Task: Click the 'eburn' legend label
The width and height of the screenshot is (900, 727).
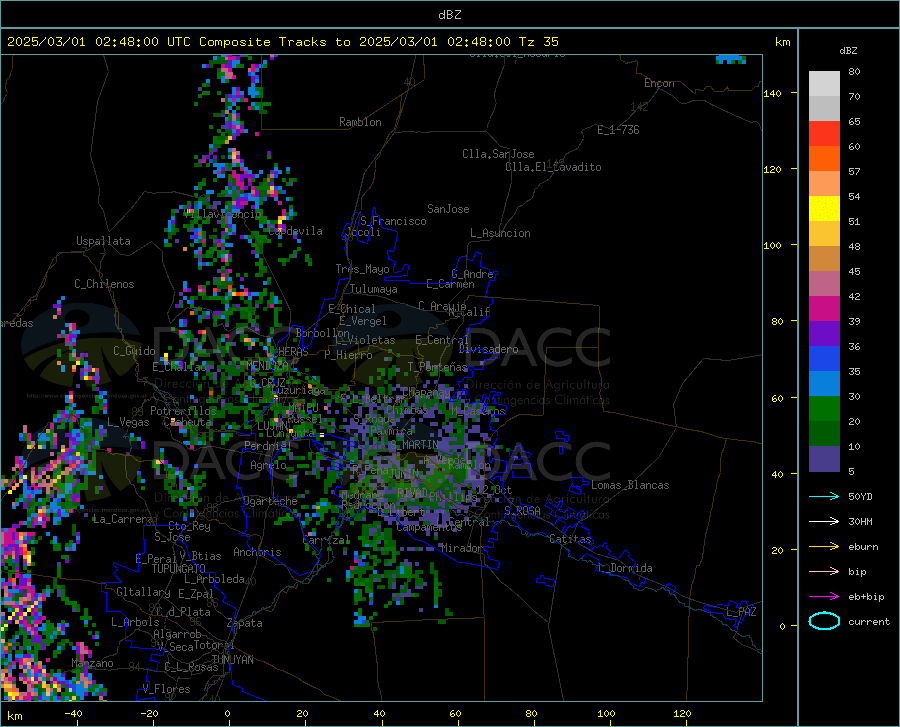Action: 863,546
